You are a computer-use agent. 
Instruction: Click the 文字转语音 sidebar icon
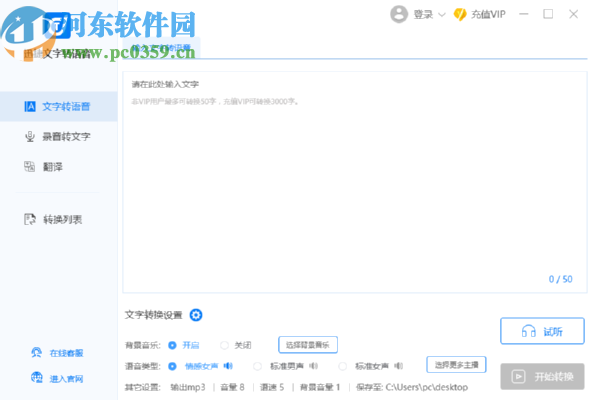(30, 107)
